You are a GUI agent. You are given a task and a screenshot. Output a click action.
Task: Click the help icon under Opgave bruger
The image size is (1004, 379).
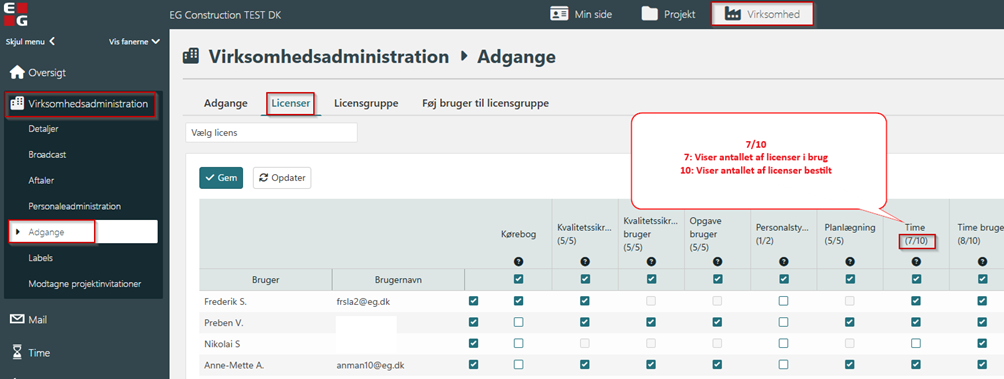pyautogui.click(x=717, y=261)
